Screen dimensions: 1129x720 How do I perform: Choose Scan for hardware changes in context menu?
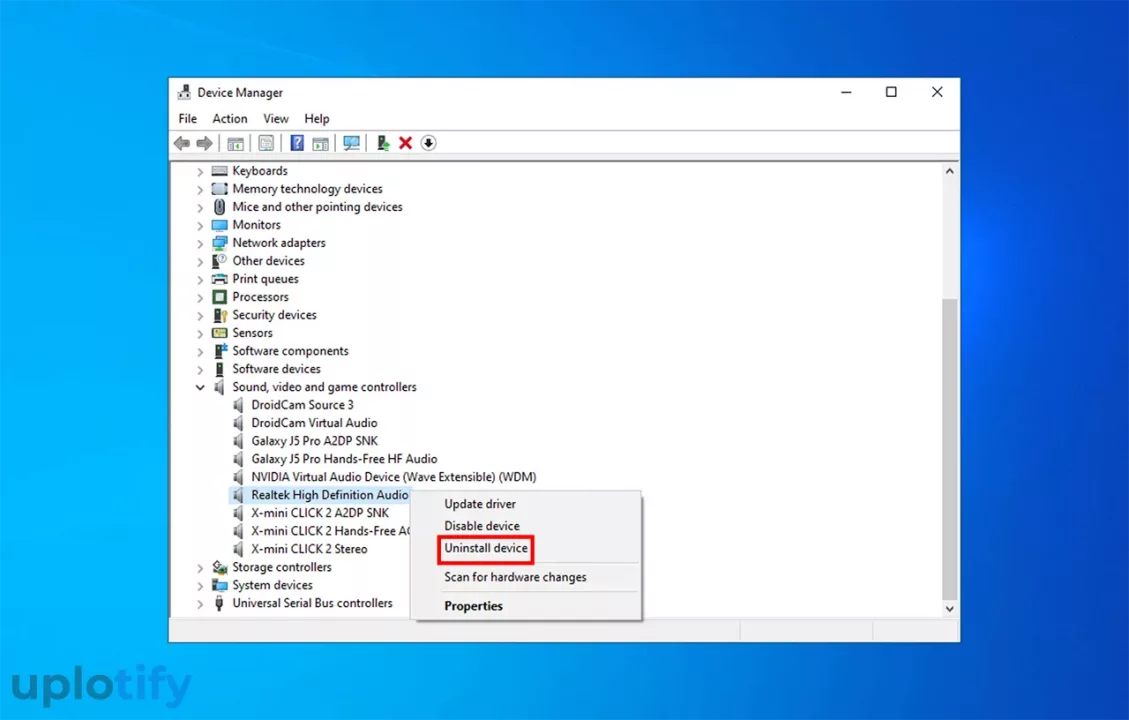515,577
